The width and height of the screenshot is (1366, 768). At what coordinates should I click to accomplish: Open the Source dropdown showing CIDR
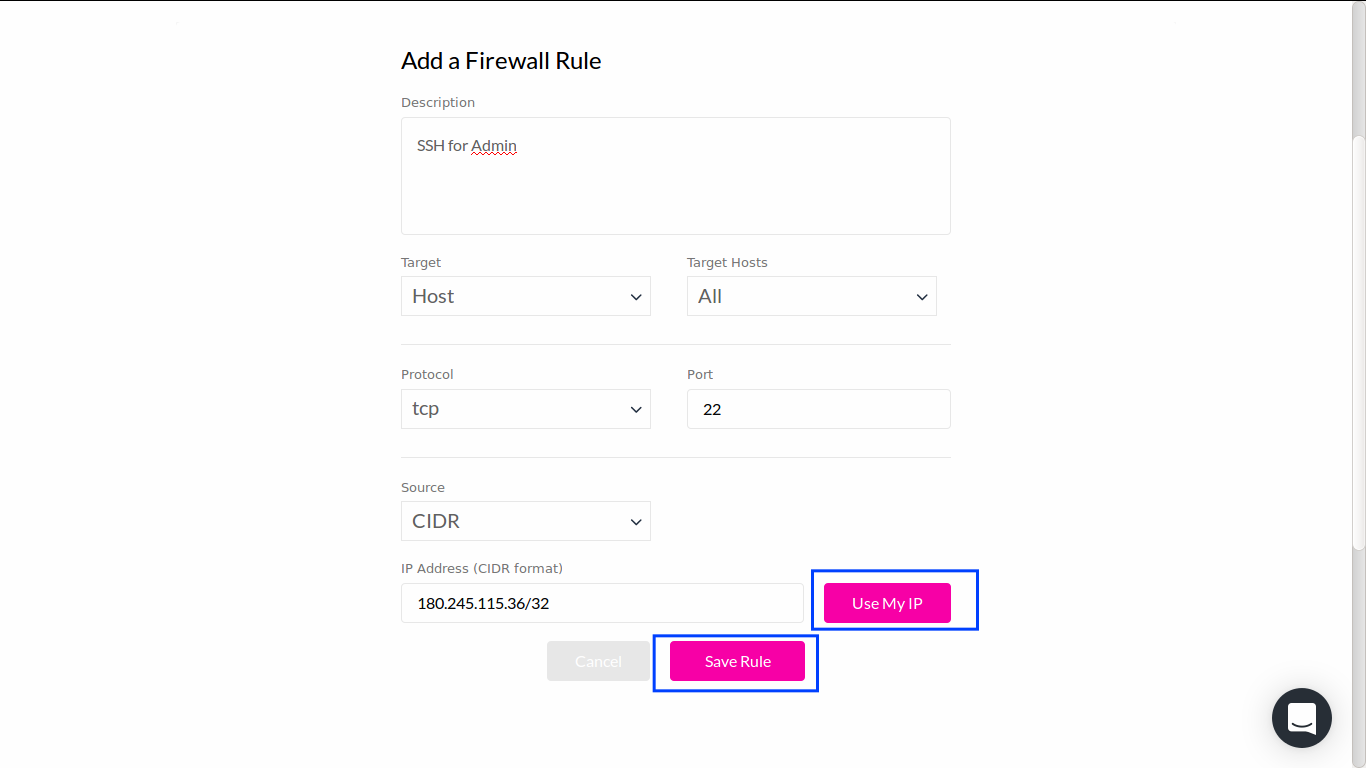[x=525, y=521]
